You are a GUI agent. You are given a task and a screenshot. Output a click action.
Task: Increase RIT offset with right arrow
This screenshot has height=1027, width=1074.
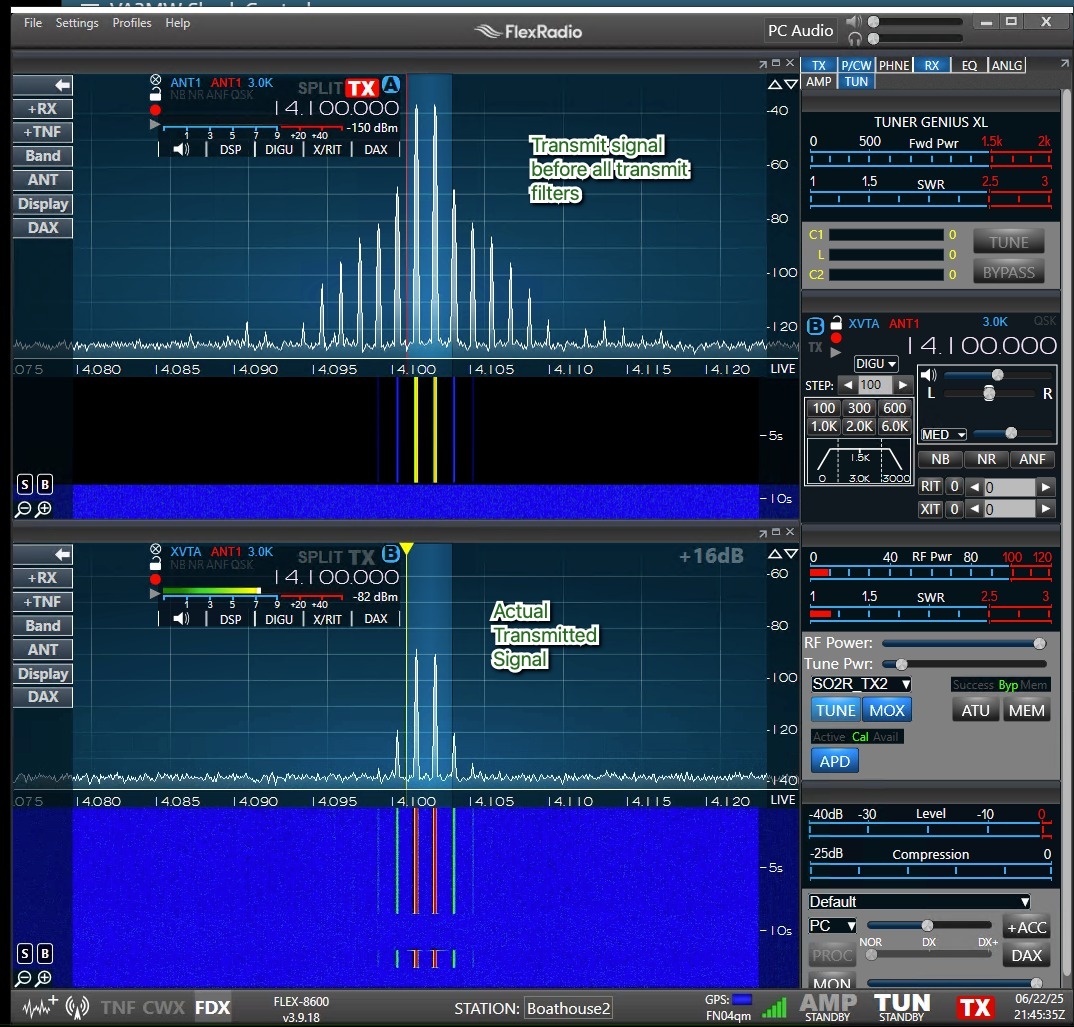click(x=1045, y=487)
